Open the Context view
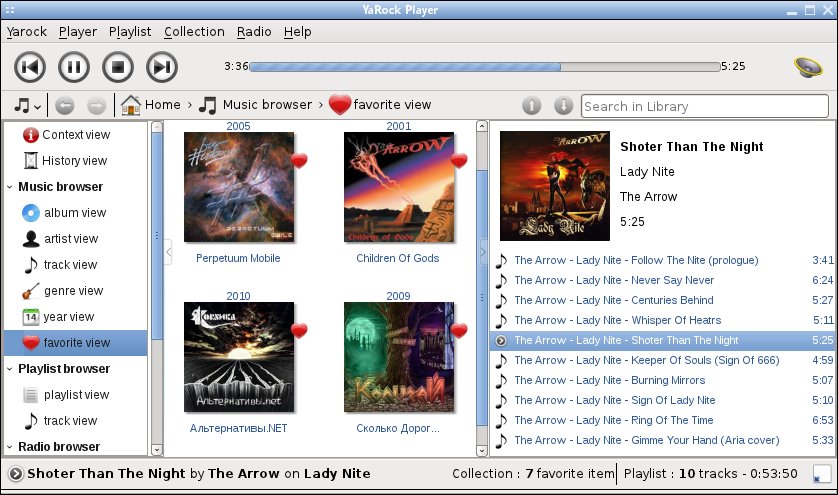 75,135
